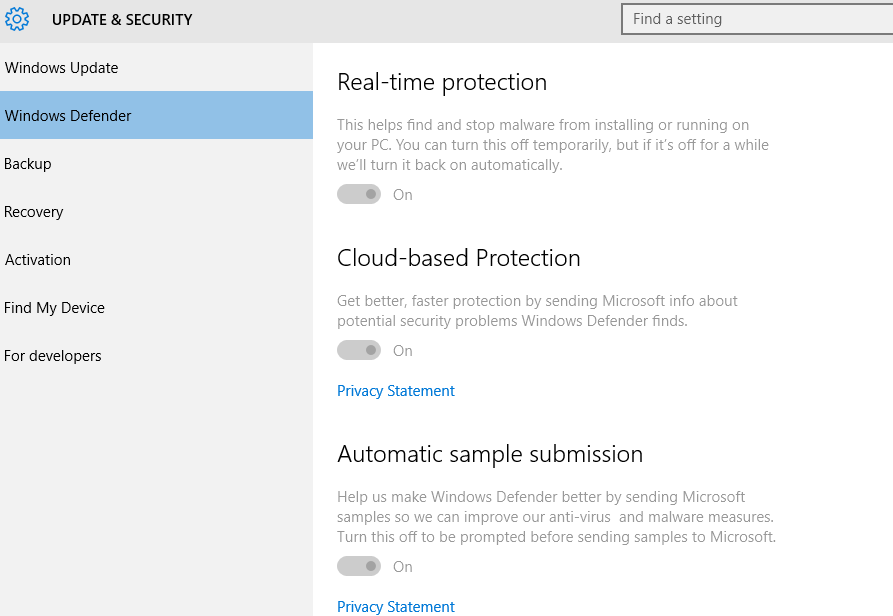Click the Settings gear icon
The image size is (893, 616).
click(17, 19)
